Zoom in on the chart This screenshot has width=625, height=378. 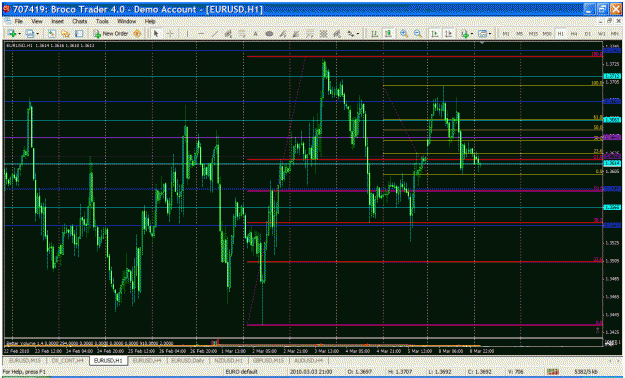tap(404, 34)
